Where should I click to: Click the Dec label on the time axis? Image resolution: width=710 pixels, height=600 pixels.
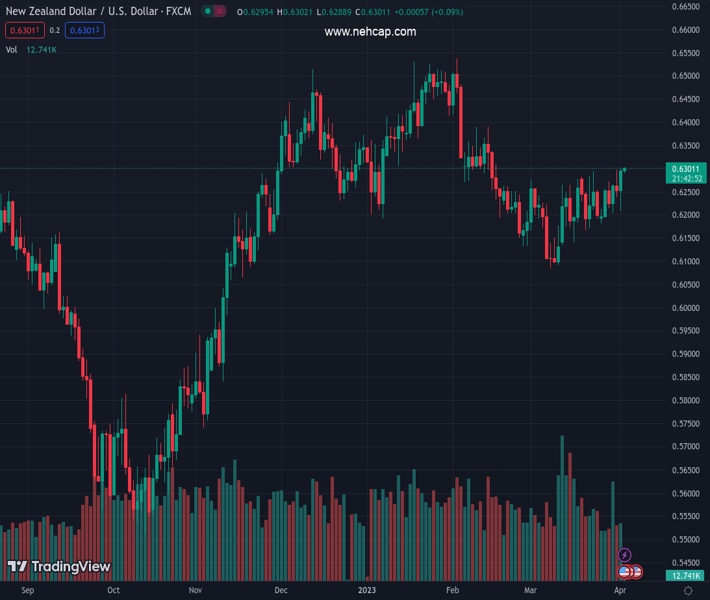(x=280, y=591)
